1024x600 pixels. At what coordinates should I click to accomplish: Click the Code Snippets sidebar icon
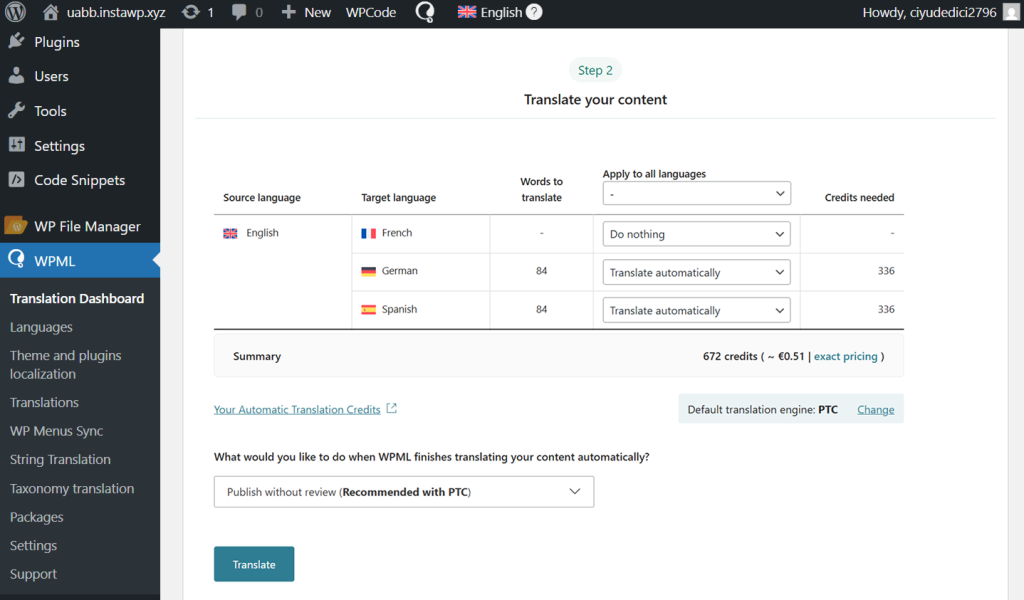click(x=16, y=180)
